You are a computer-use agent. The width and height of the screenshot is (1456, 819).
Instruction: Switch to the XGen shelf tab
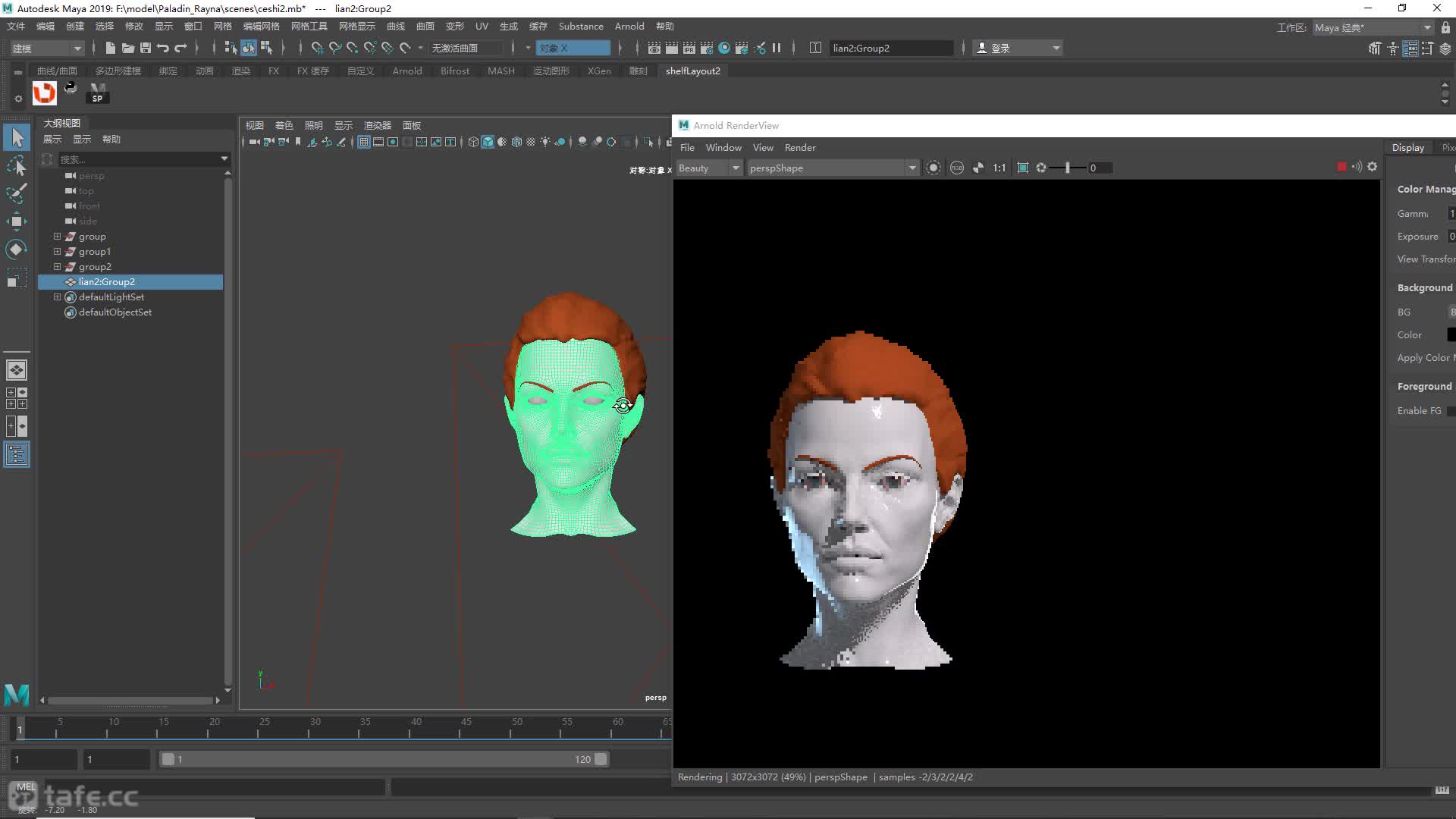pyautogui.click(x=599, y=71)
